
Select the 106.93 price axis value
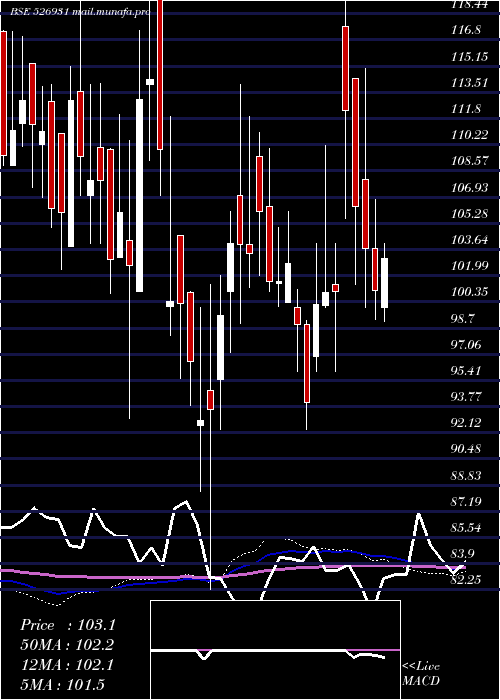tap(470, 188)
